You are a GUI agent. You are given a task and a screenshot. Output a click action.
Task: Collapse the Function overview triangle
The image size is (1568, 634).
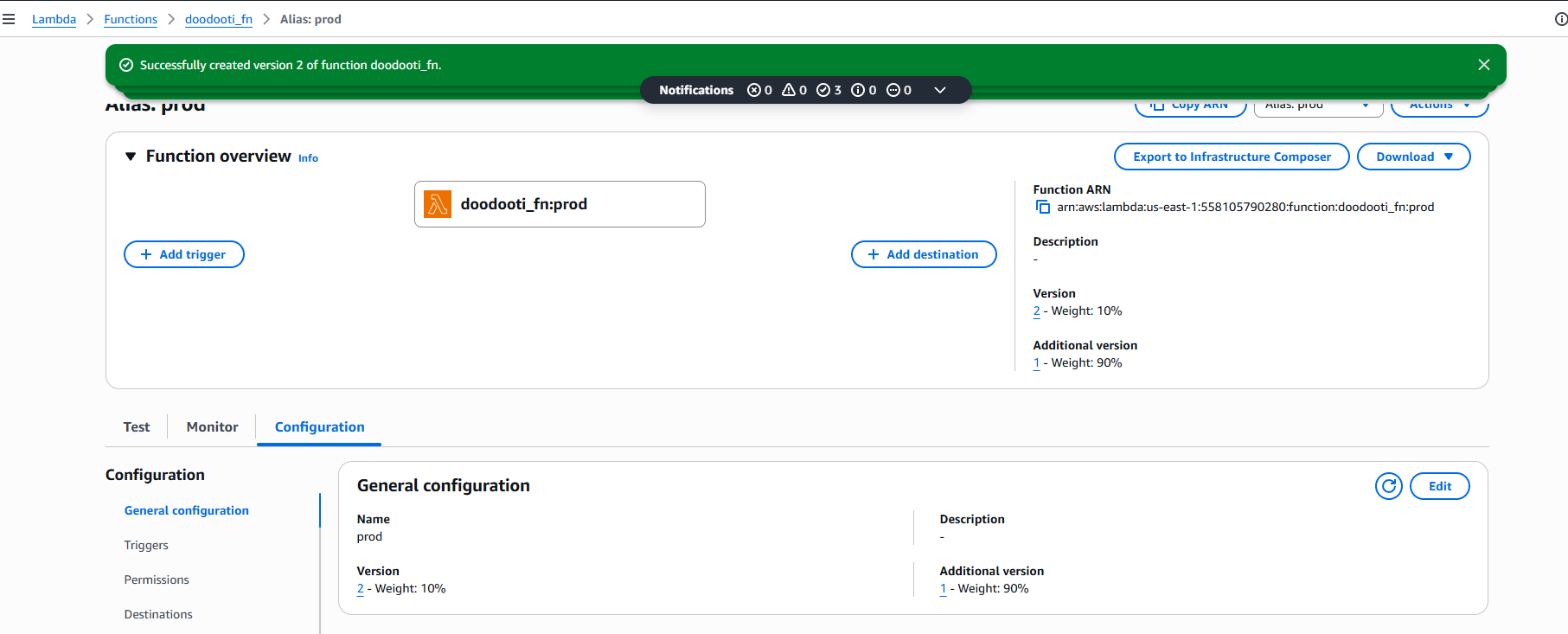pyautogui.click(x=131, y=157)
